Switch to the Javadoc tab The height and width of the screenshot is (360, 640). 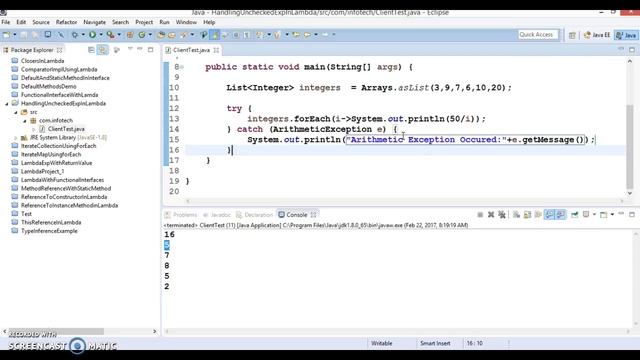(217, 215)
